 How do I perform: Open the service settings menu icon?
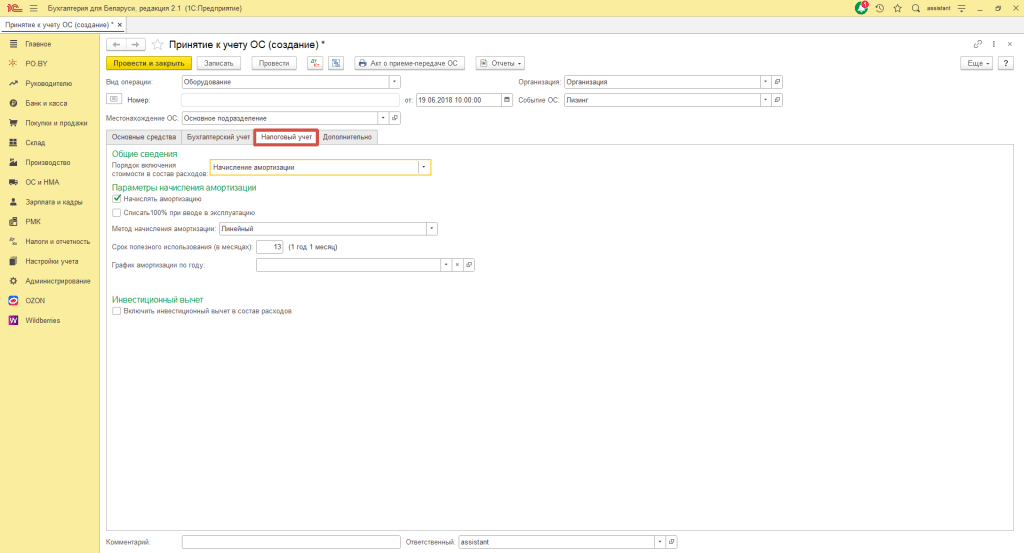point(961,8)
